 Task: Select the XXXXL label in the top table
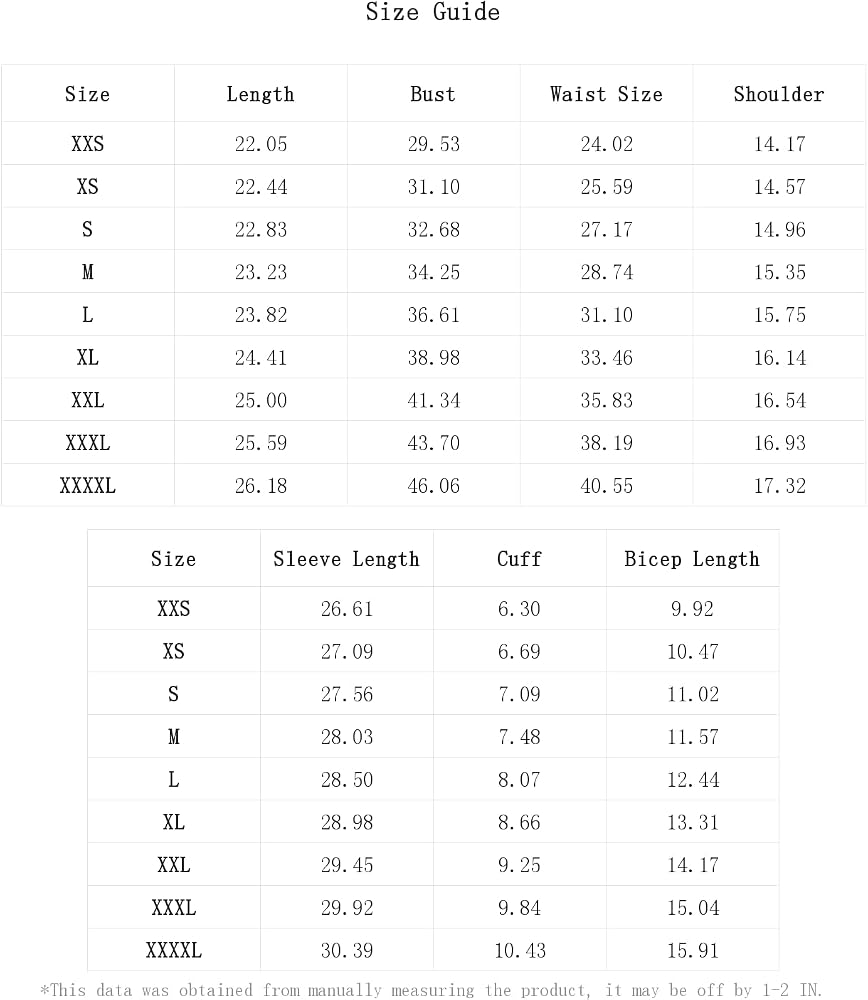pos(87,485)
